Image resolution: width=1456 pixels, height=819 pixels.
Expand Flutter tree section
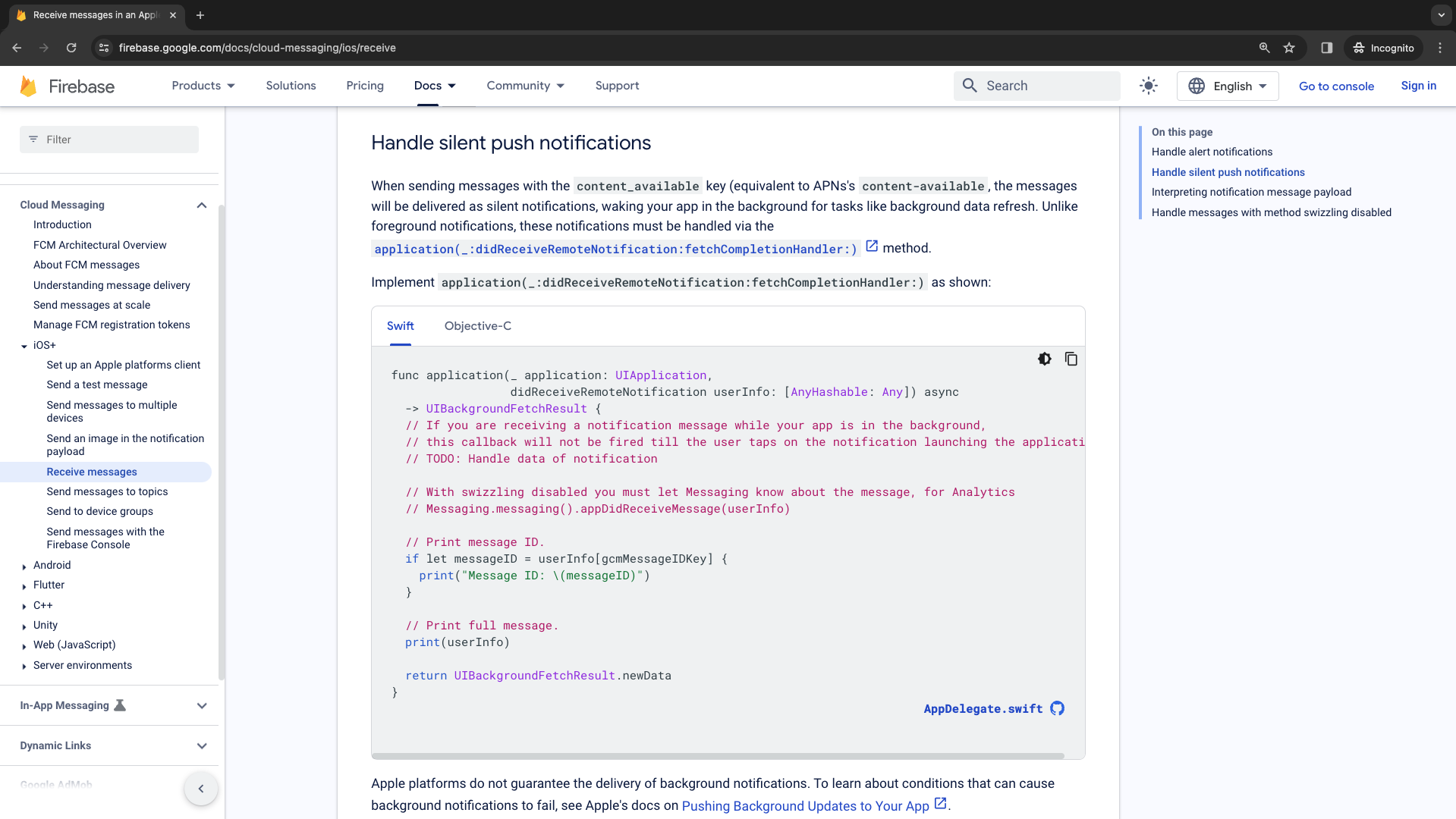[x=24, y=586]
